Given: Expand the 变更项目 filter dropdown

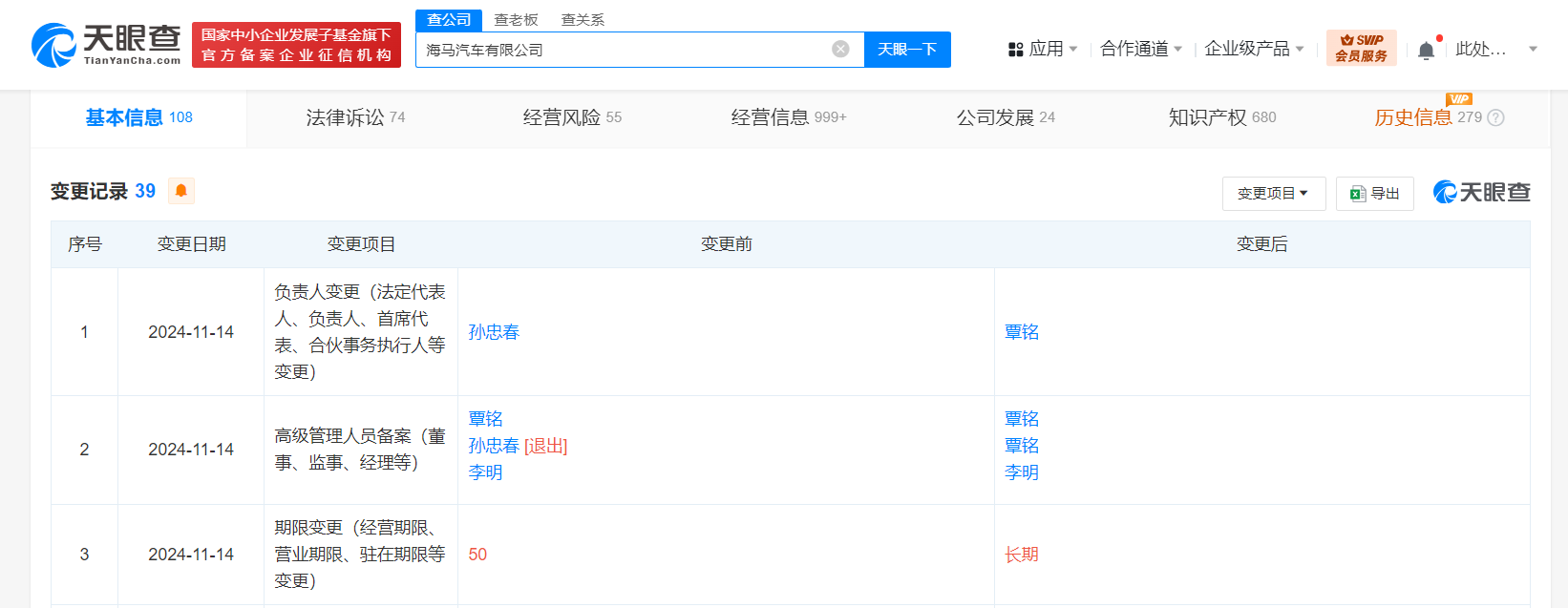Looking at the screenshot, I should [1273, 194].
